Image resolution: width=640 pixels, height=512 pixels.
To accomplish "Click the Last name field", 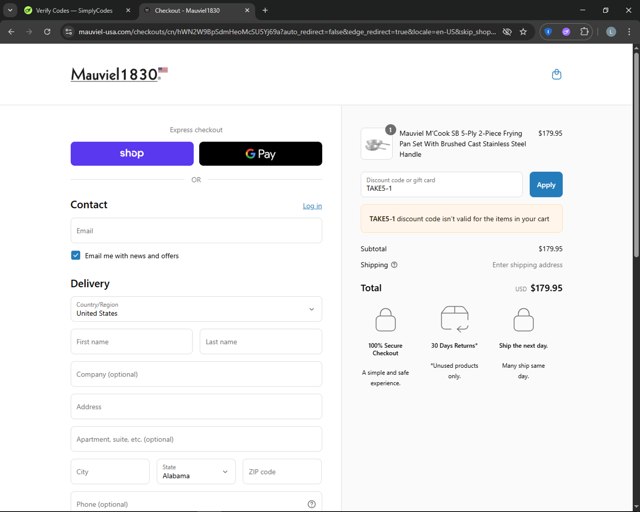I will [261, 342].
